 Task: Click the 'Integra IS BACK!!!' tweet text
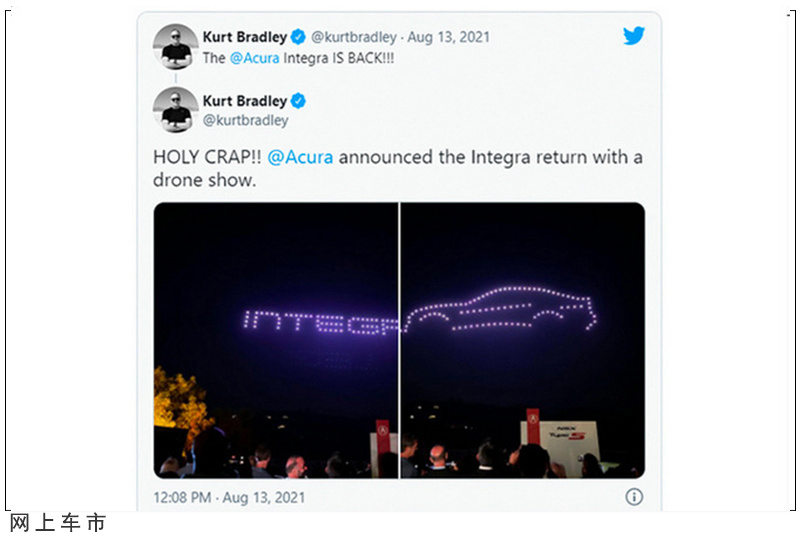click(339, 58)
